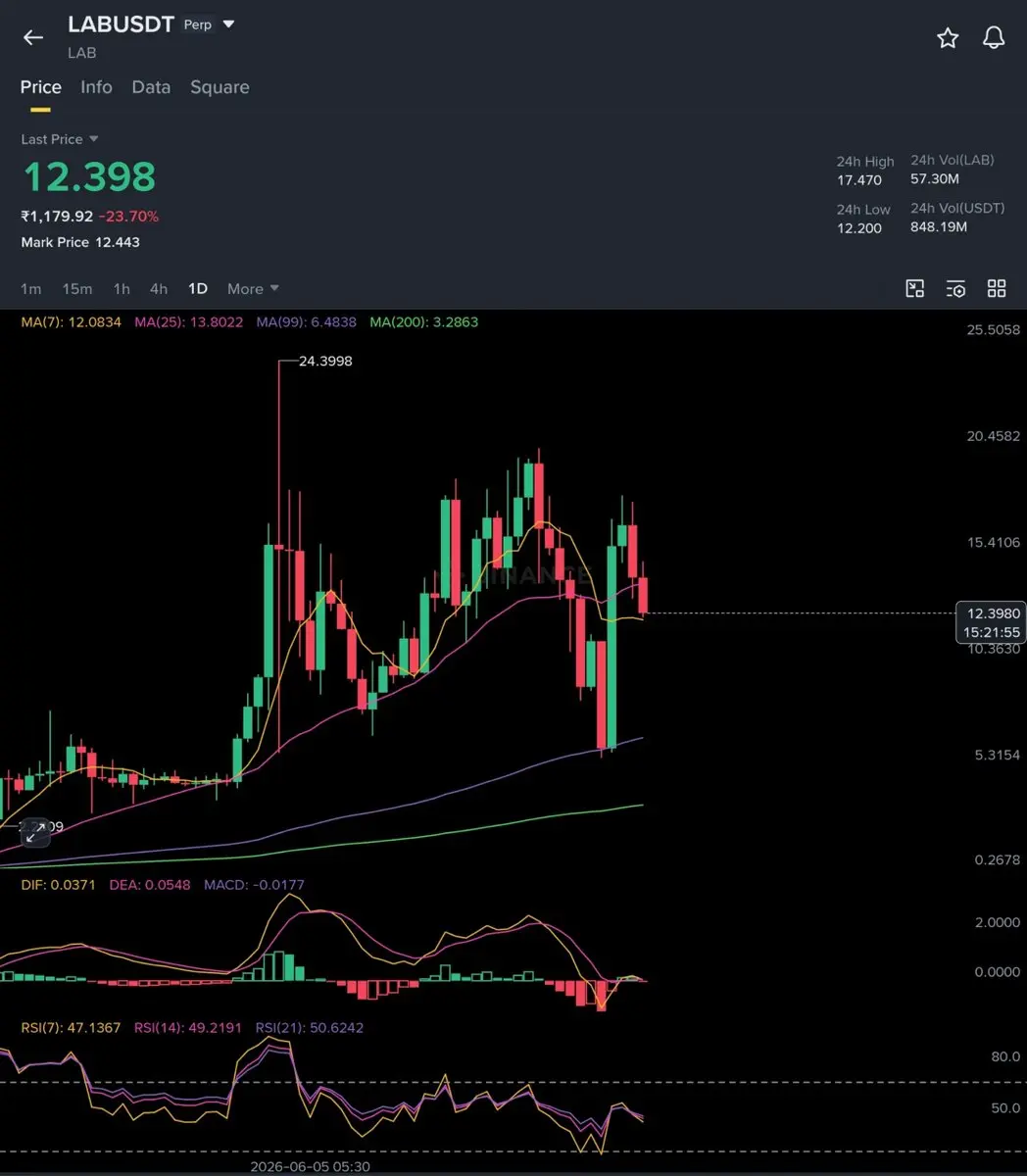Switch to the Price tab
This screenshot has height=1176, width=1027.
[x=41, y=87]
